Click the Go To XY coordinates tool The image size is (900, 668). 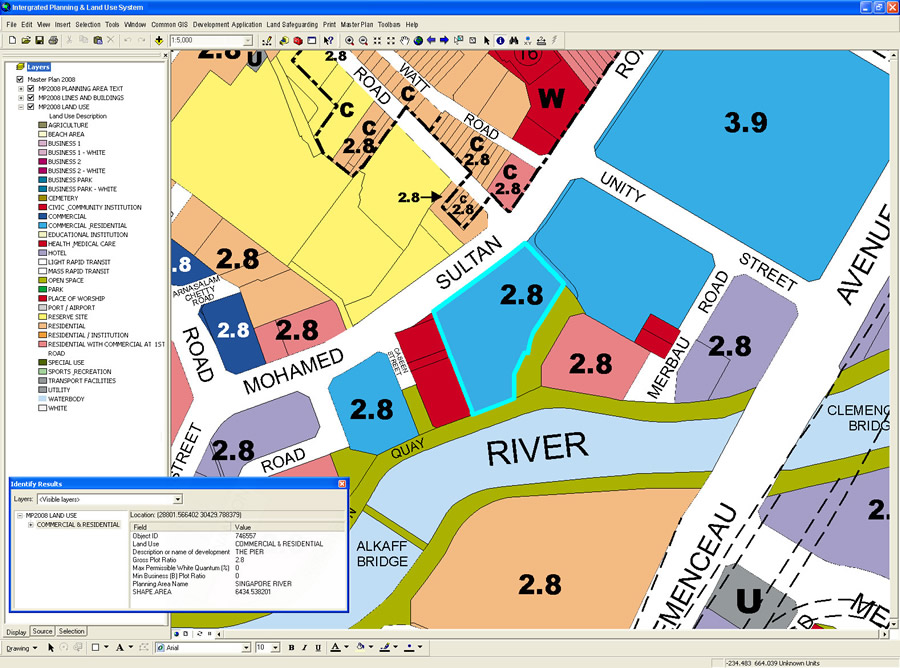527,41
